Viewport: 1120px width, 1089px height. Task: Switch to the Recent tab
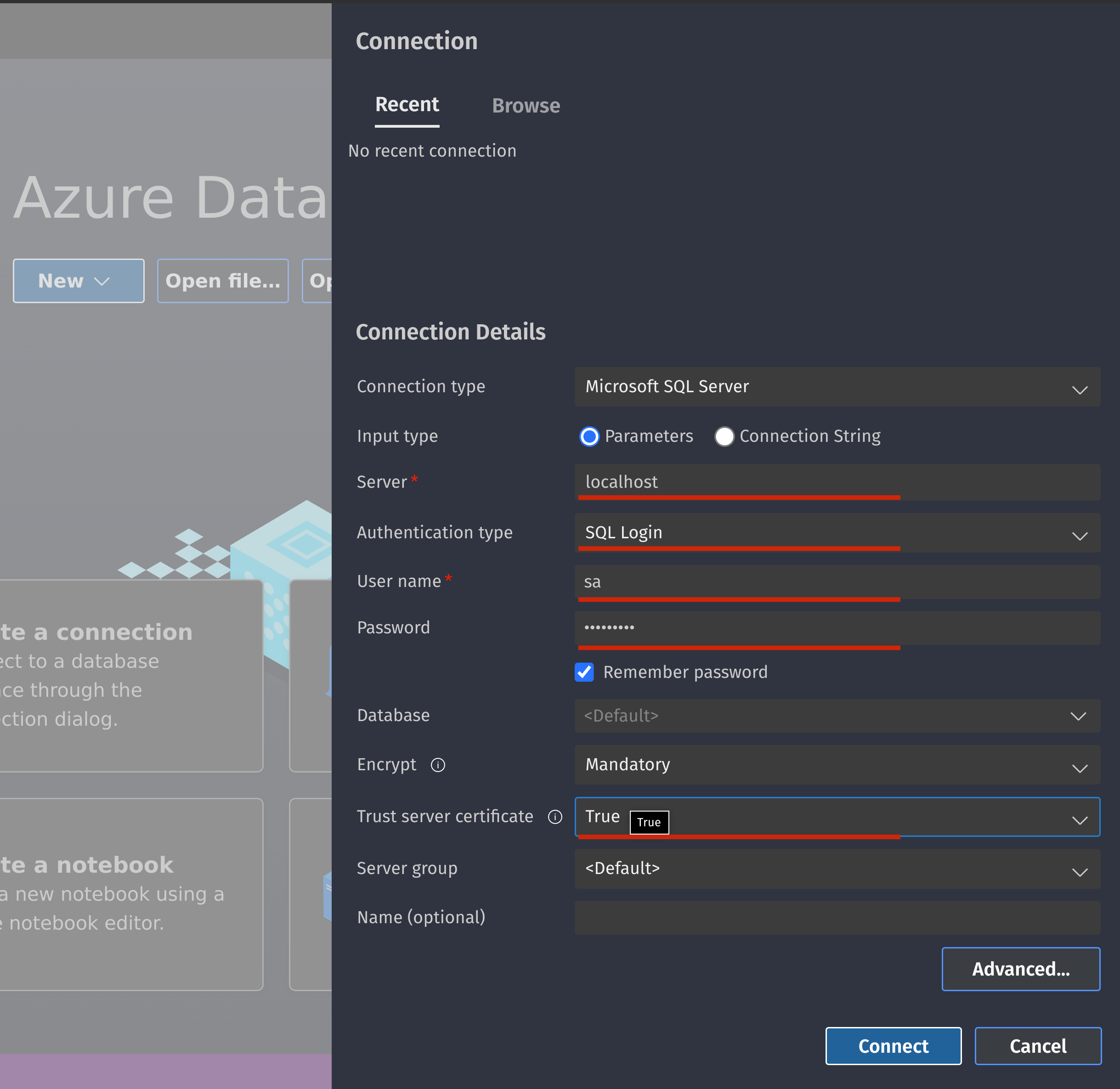coord(407,105)
